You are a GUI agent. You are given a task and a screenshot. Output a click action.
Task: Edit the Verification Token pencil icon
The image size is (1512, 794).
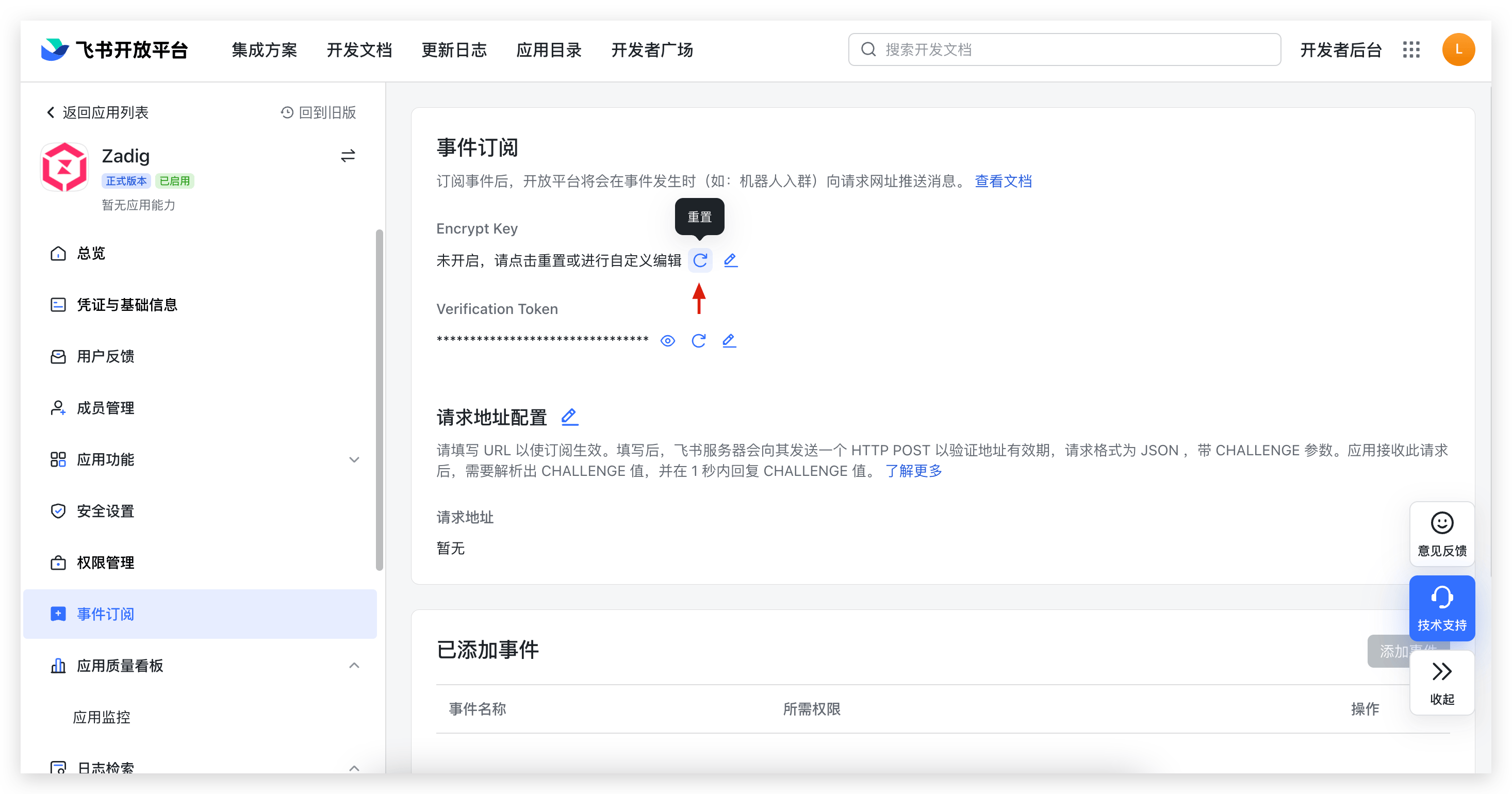[x=729, y=341]
